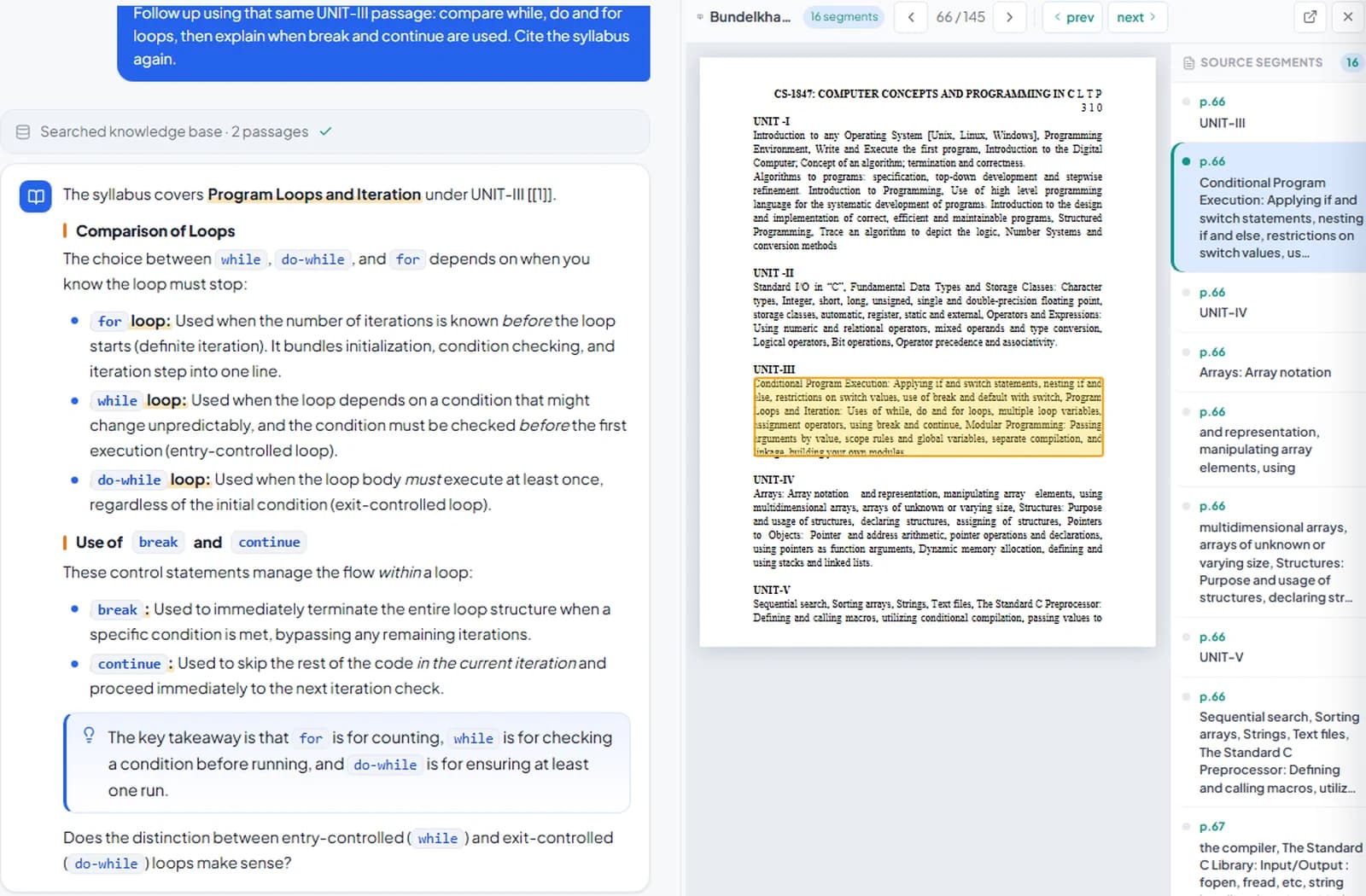Click the next segment button
Image resolution: width=1366 pixels, height=896 pixels.
1136,17
